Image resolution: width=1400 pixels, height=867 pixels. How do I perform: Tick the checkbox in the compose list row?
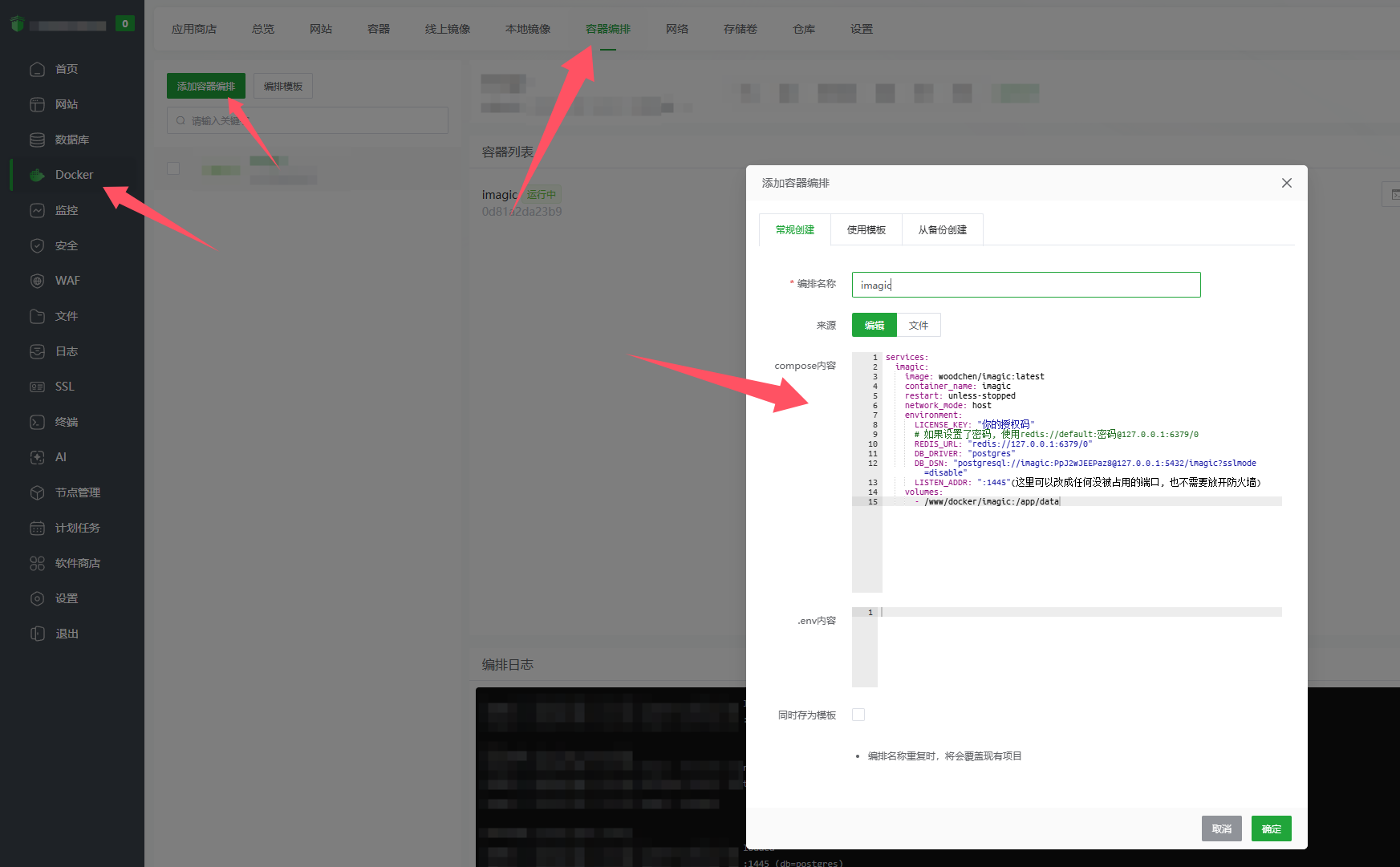point(173,168)
